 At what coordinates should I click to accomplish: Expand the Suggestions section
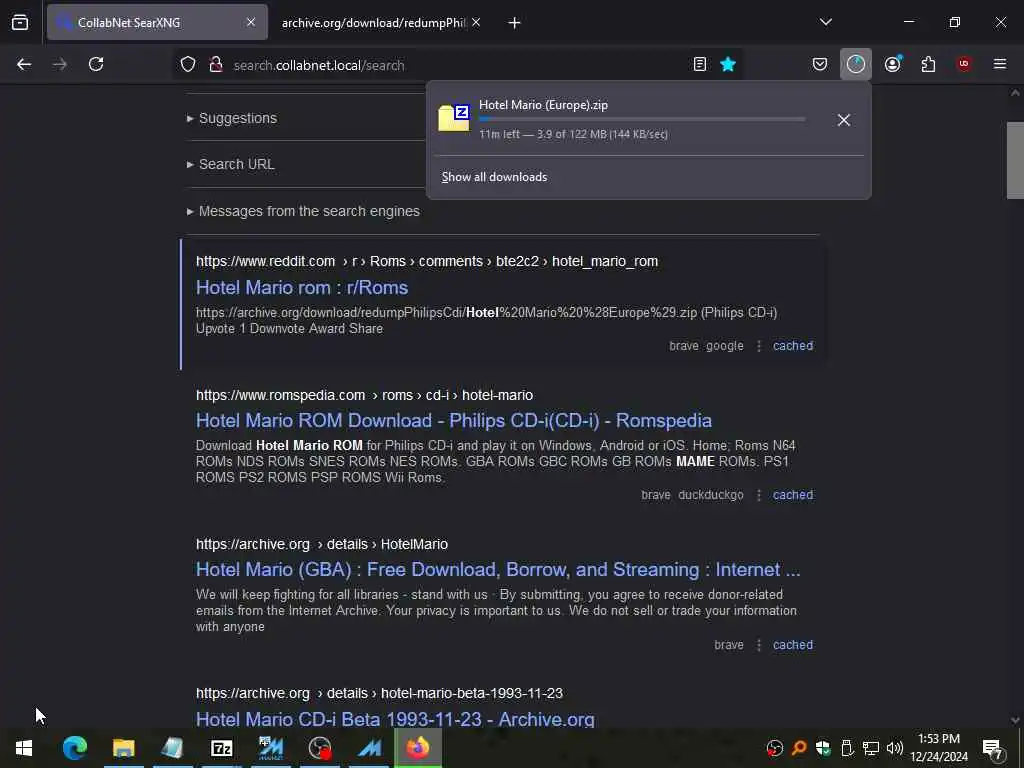pos(232,118)
